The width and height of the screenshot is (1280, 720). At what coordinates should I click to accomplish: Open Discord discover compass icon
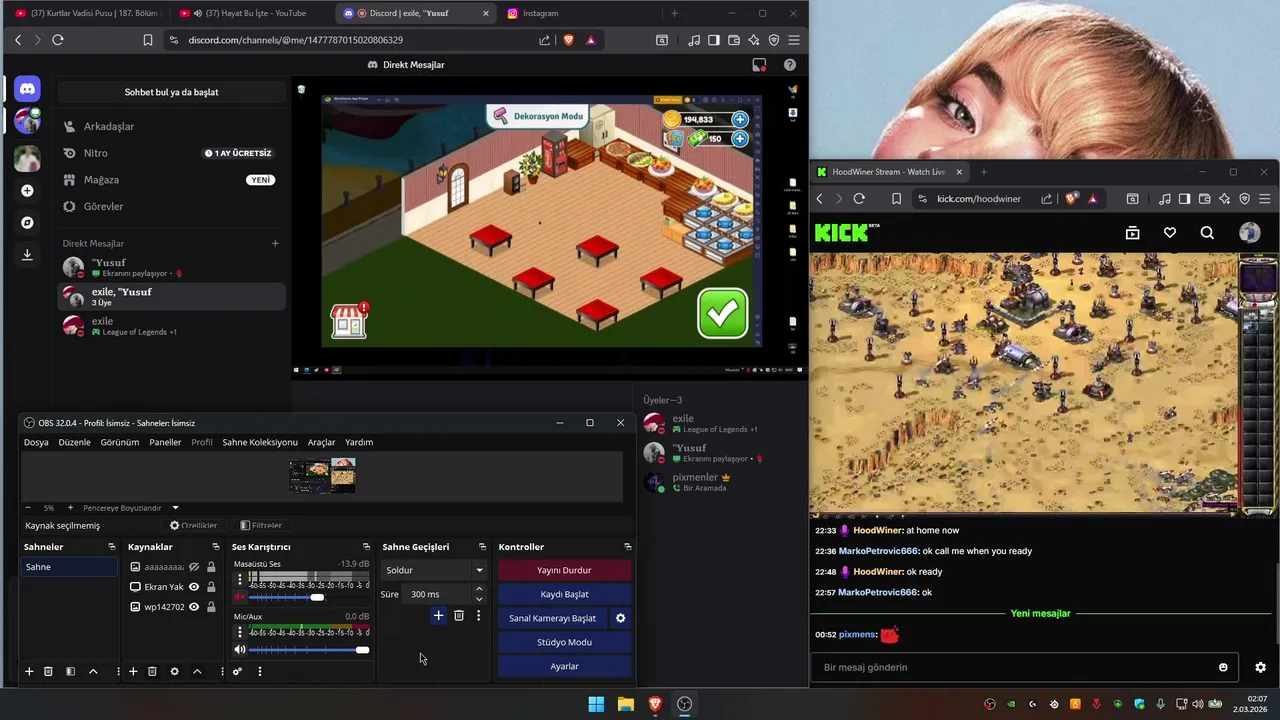tap(27, 222)
